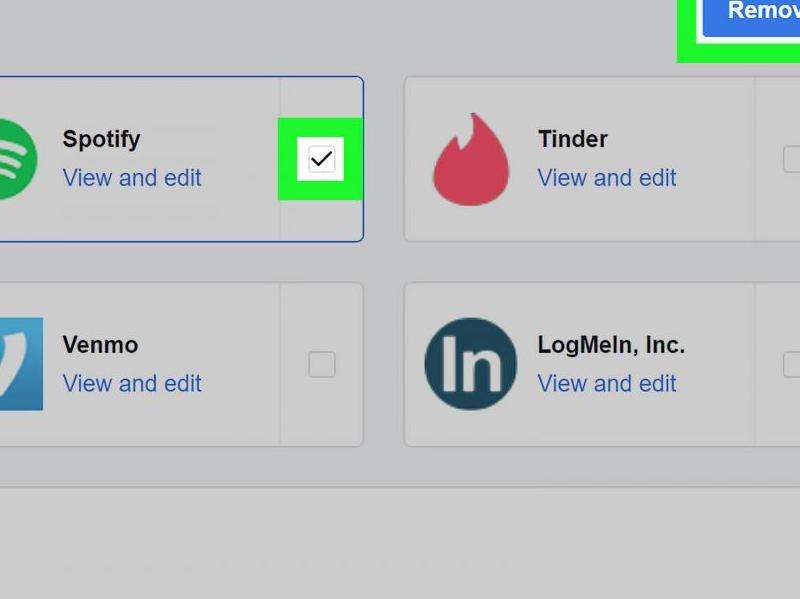Viewport: 800px width, 599px height.
Task: Open View and edit for Spotify
Action: click(132, 178)
